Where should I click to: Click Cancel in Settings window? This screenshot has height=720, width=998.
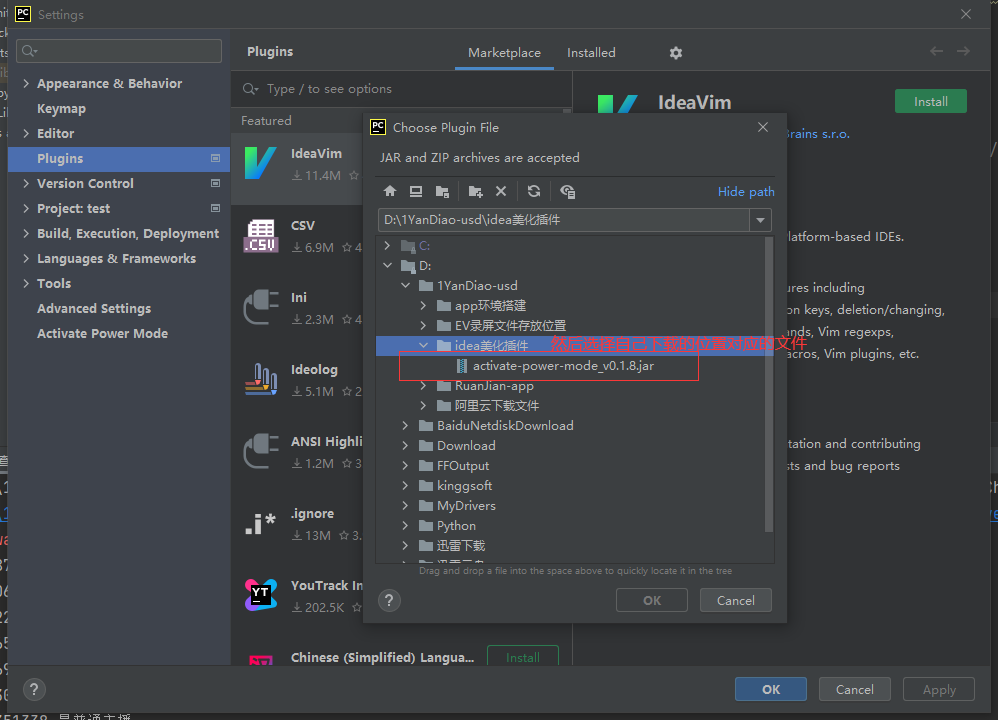(x=855, y=689)
